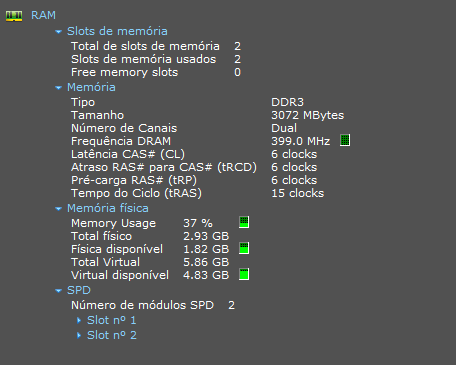The image size is (456, 365).
Task: Collapse the SPD section arrow
Action: click(x=58, y=291)
